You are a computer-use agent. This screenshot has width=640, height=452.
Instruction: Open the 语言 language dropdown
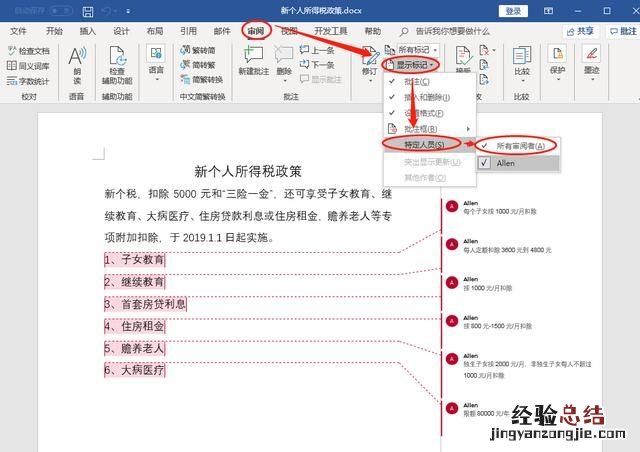pyautogui.click(x=156, y=63)
